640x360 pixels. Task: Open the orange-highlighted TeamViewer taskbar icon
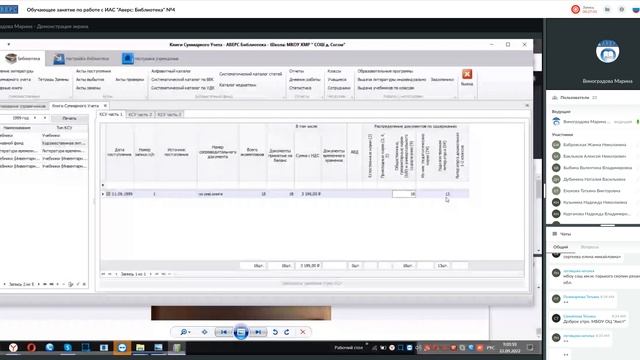pos(122,347)
